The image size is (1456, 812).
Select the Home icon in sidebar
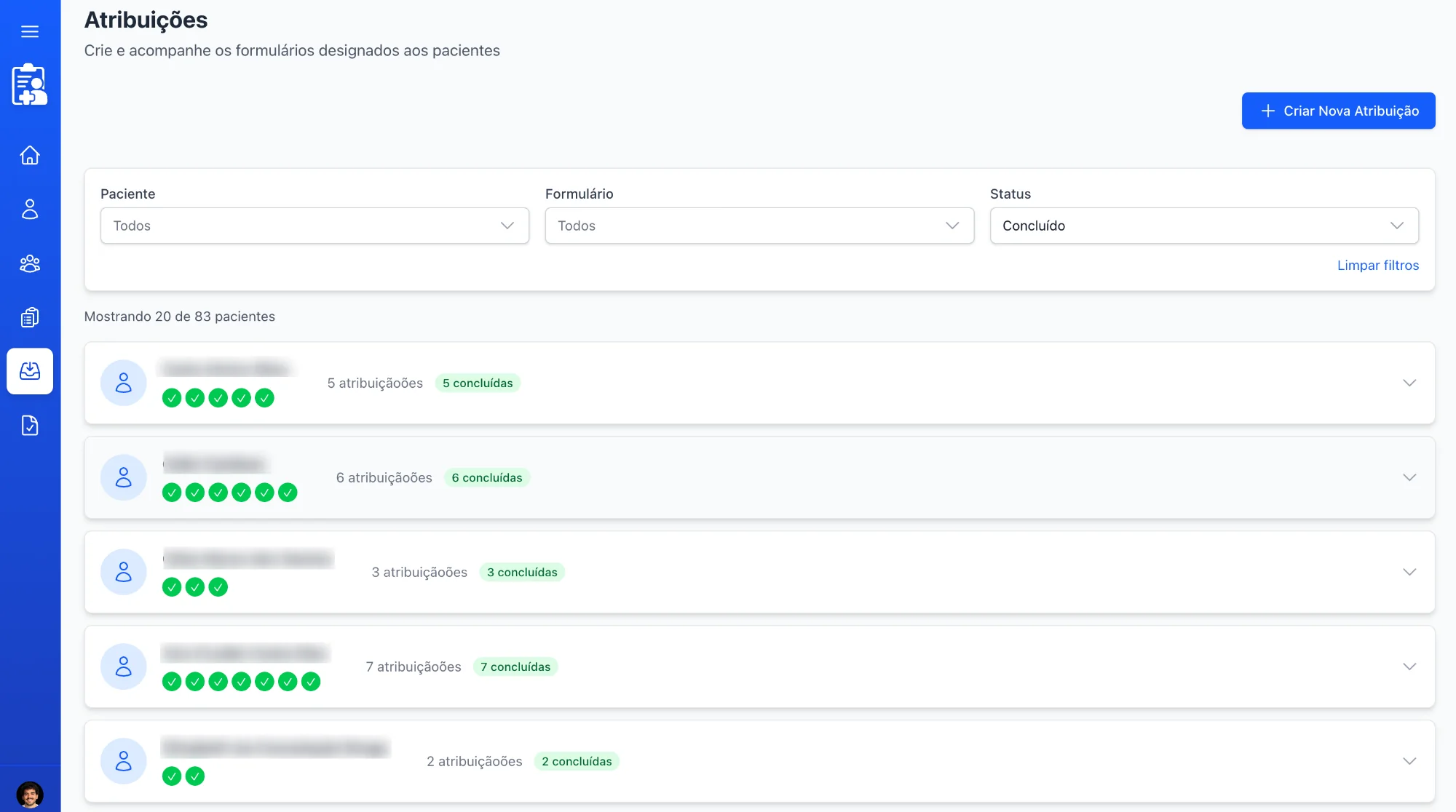pos(30,156)
